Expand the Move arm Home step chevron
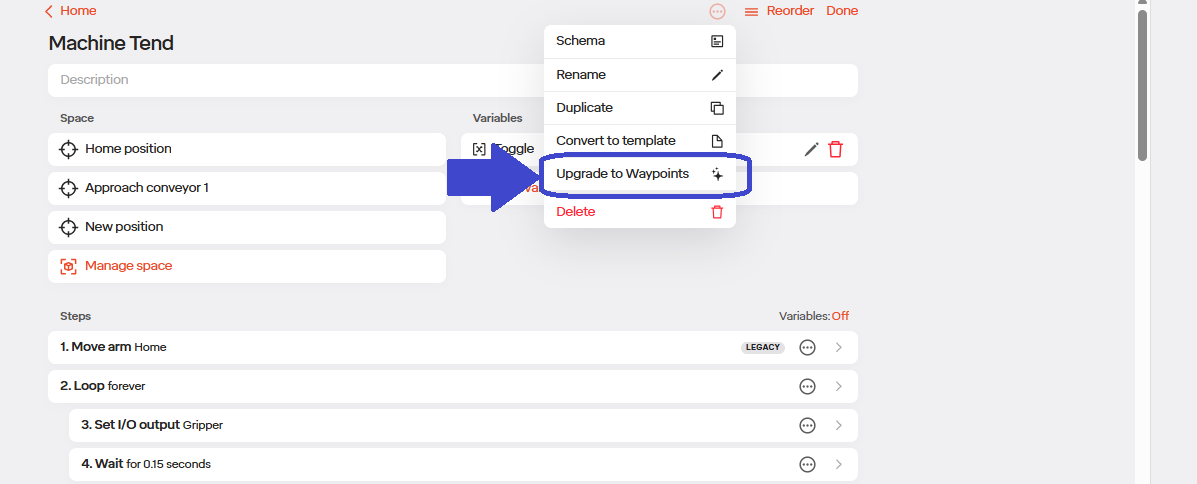The width and height of the screenshot is (1197, 484). coord(838,347)
